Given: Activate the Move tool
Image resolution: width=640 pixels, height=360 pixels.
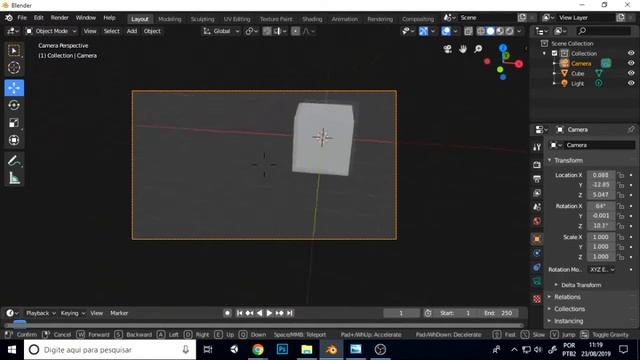Looking at the screenshot, I should click(14, 88).
